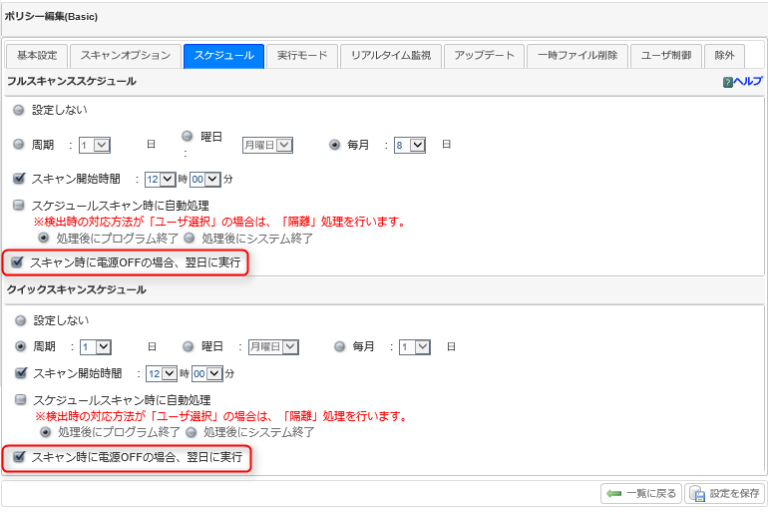Click the フルスキャンスケジュール section heading

(x=72, y=81)
